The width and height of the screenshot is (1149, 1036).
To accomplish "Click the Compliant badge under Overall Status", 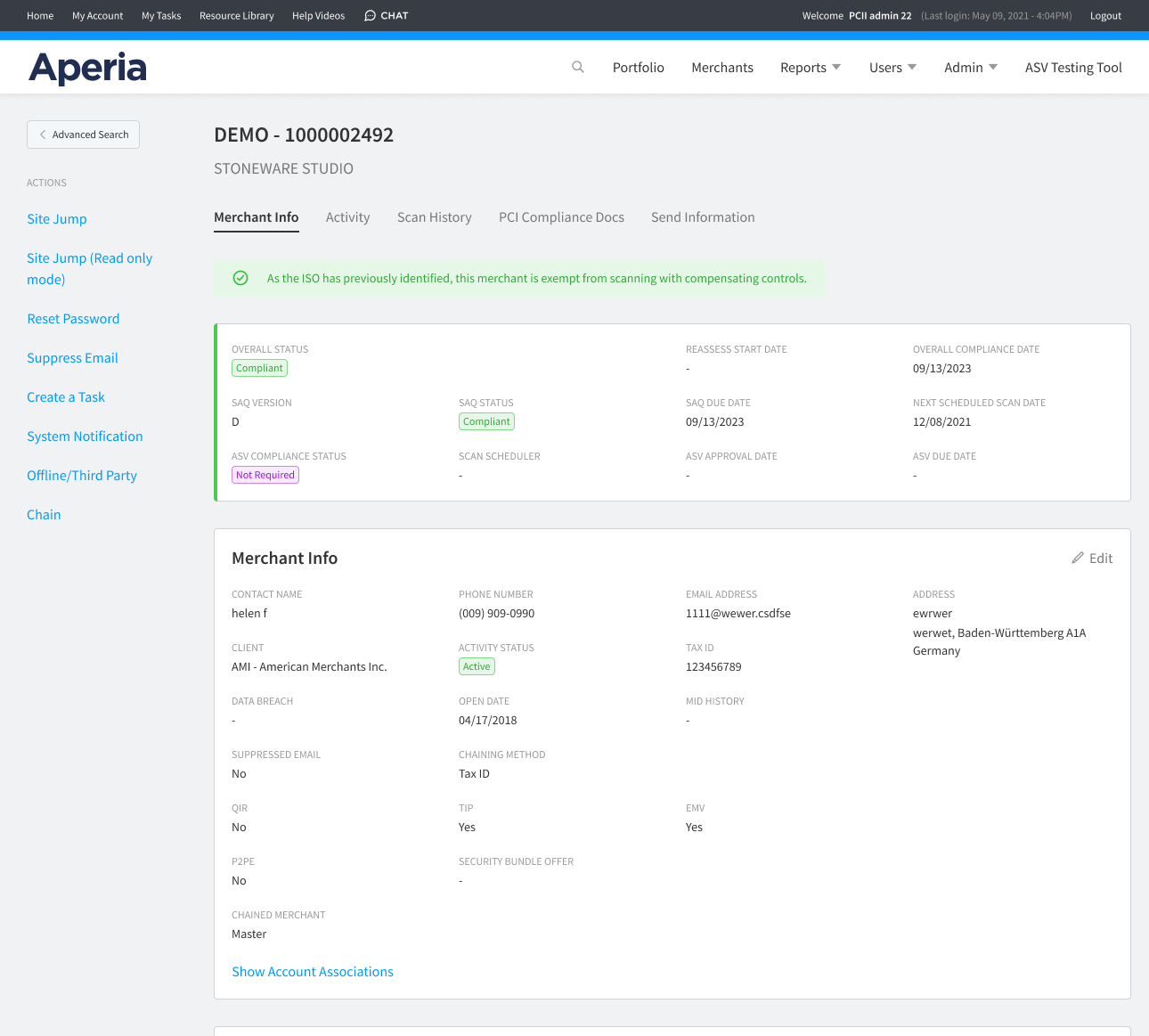I will pyautogui.click(x=259, y=368).
